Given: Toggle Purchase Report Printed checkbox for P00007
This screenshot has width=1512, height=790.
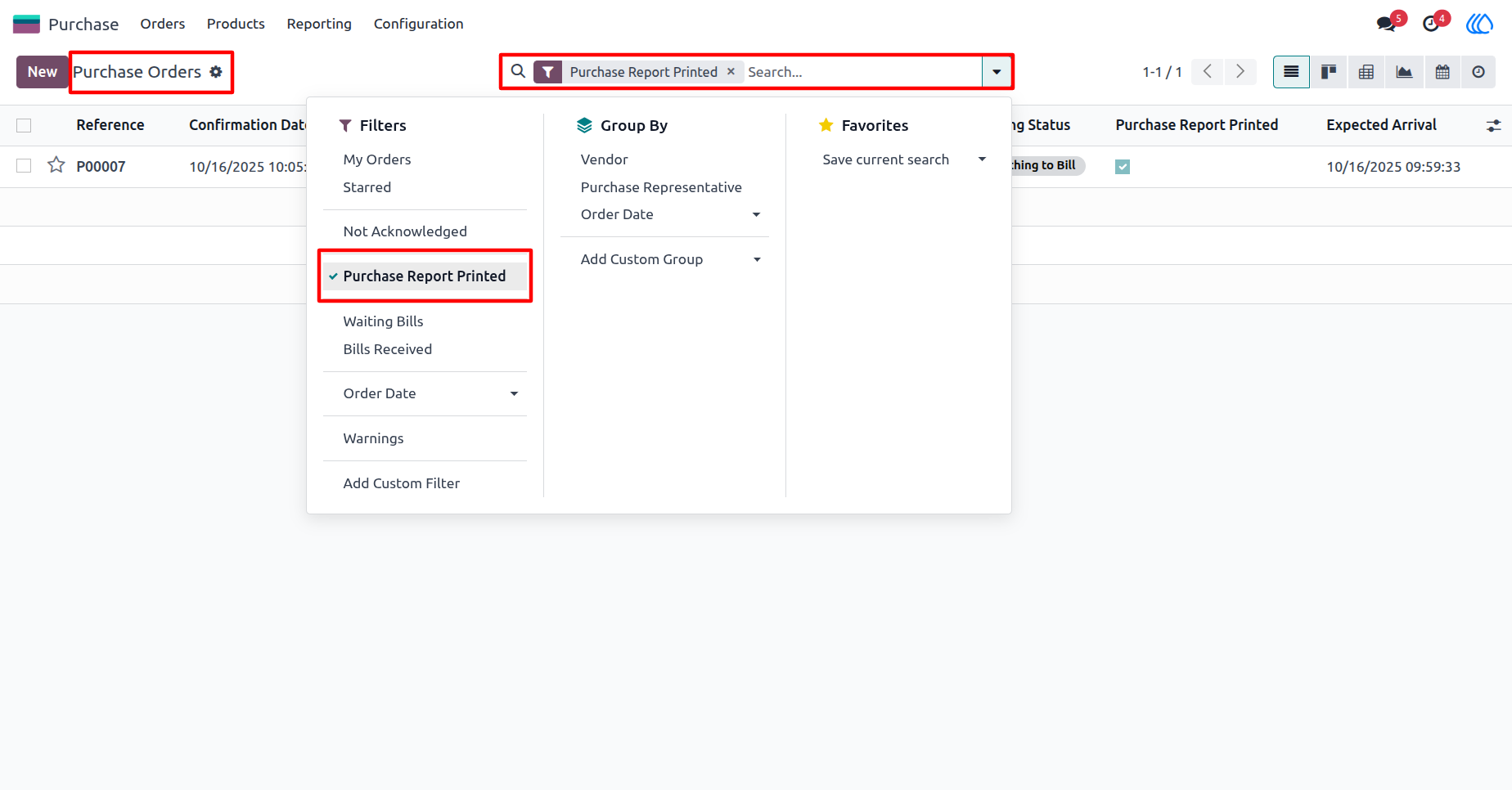Looking at the screenshot, I should [x=1123, y=167].
